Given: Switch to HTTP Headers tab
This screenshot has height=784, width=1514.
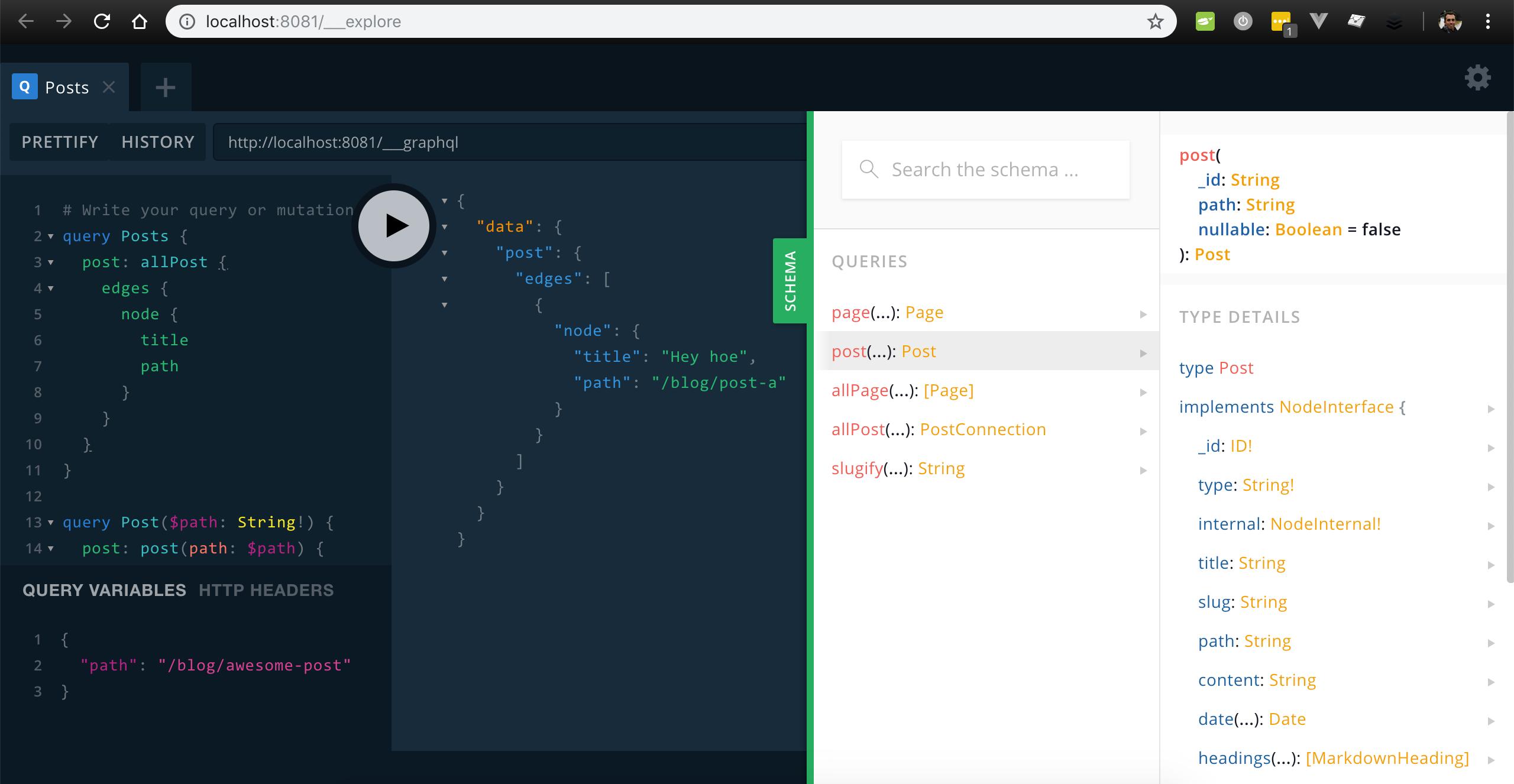Looking at the screenshot, I should pyautogui.click(x=266, y=590).
